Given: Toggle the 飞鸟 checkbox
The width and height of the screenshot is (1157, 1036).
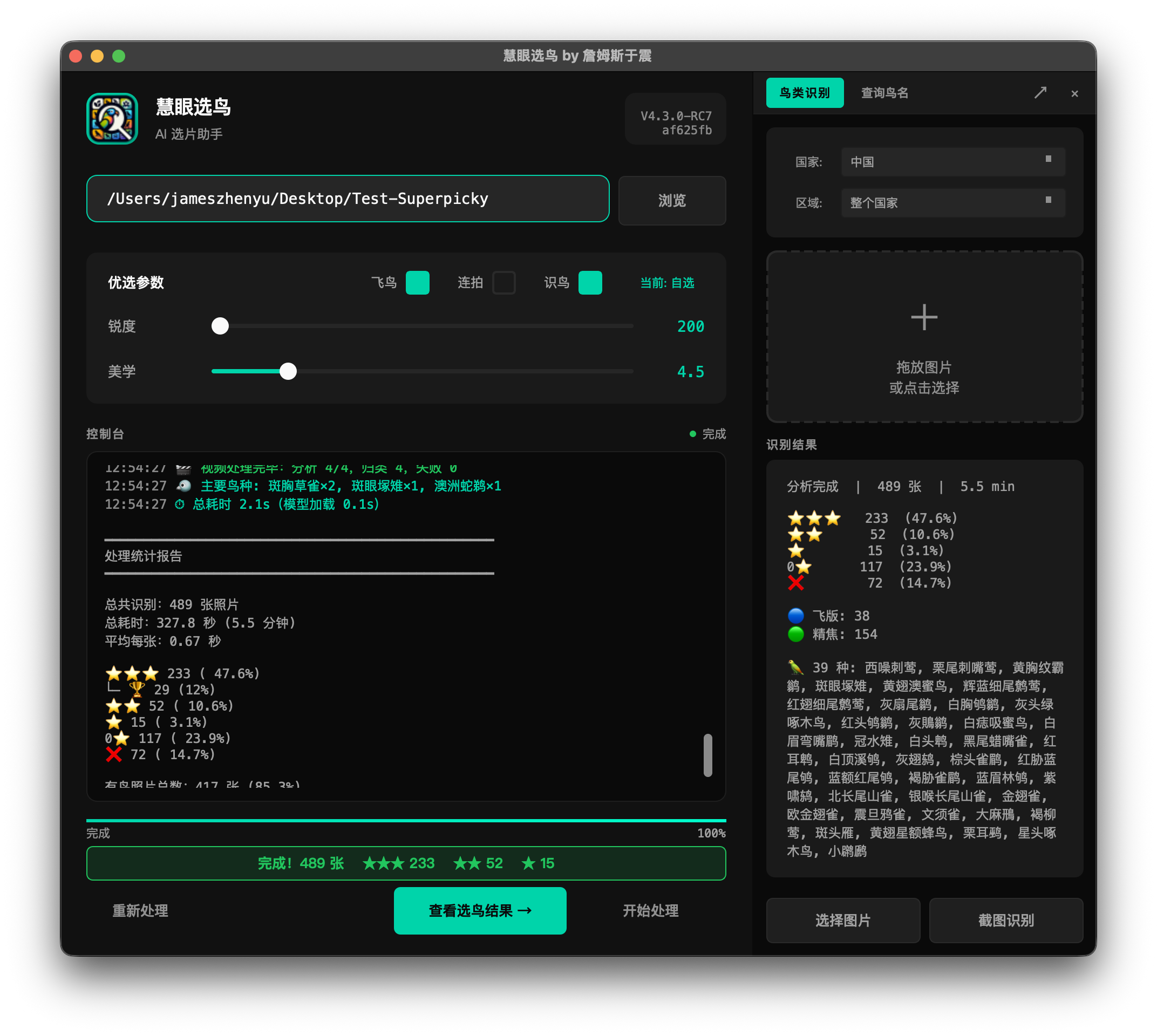Looking at the screenshot, I should pos(417,283).
